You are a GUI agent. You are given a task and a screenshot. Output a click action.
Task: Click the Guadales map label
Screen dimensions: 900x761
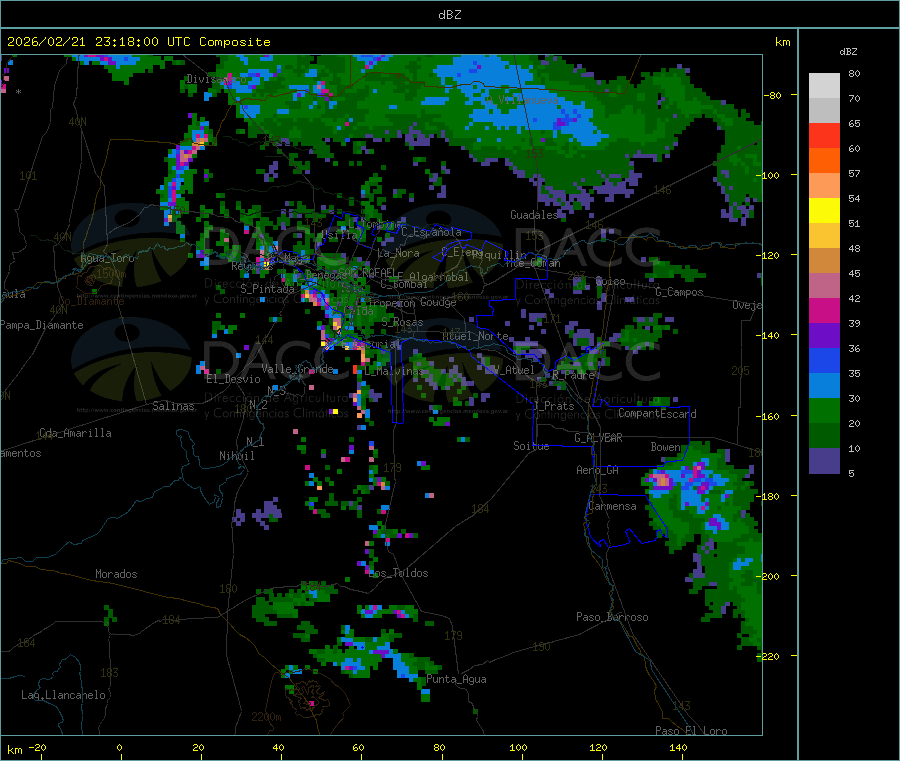point(534,215)
